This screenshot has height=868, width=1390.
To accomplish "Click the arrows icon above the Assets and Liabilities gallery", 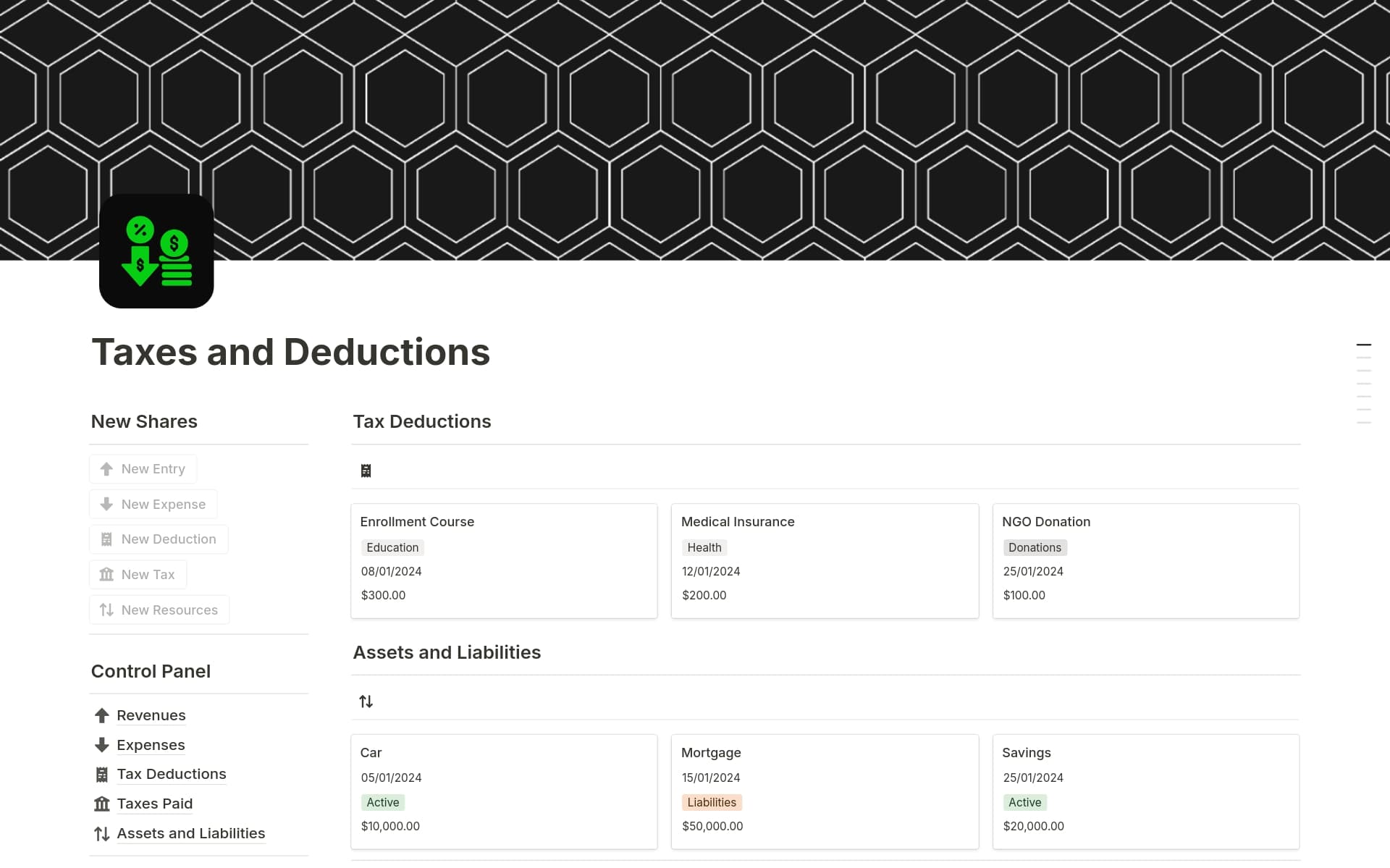I will click(x=366, y=700).
